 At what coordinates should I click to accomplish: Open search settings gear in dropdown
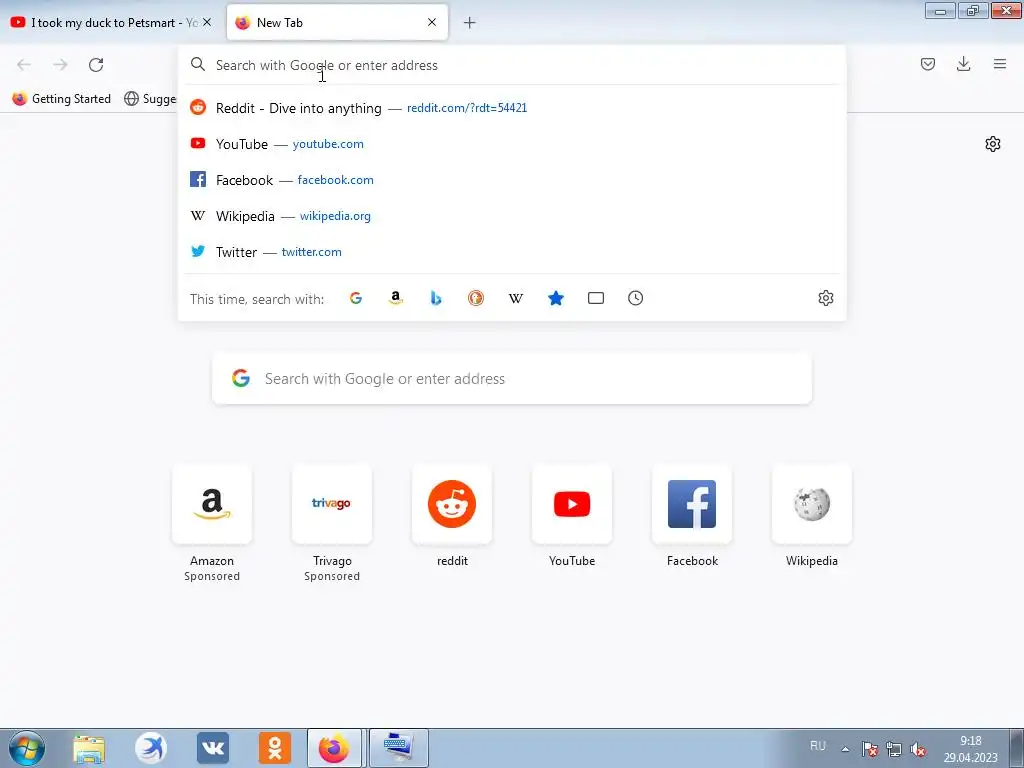825,298
